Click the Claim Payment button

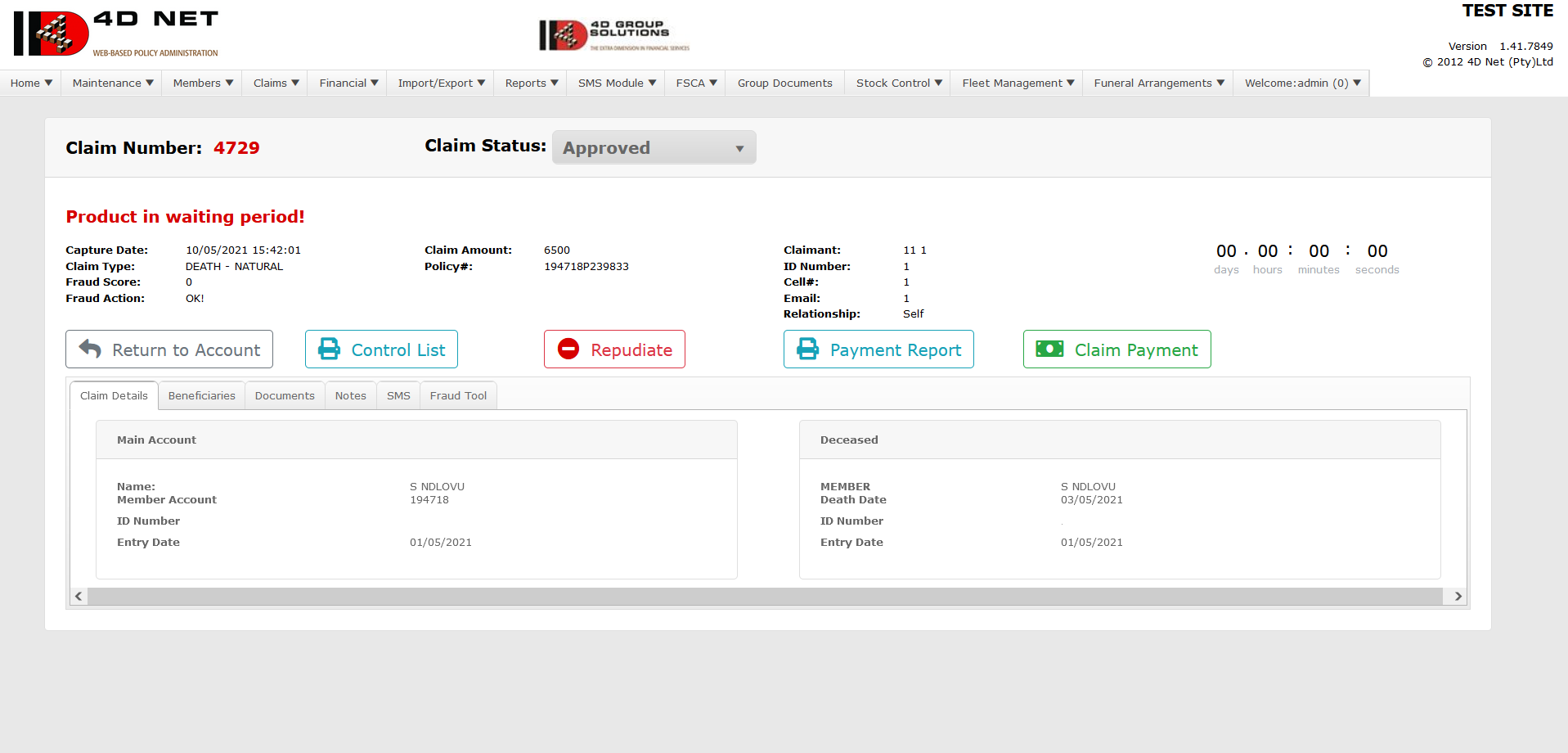pos(1116,349)
